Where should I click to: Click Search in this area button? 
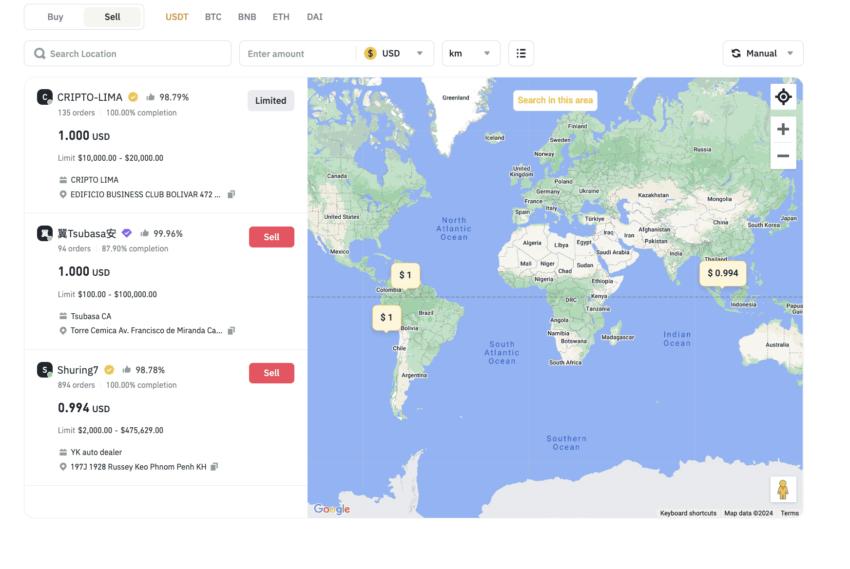[x=555, y=100]
